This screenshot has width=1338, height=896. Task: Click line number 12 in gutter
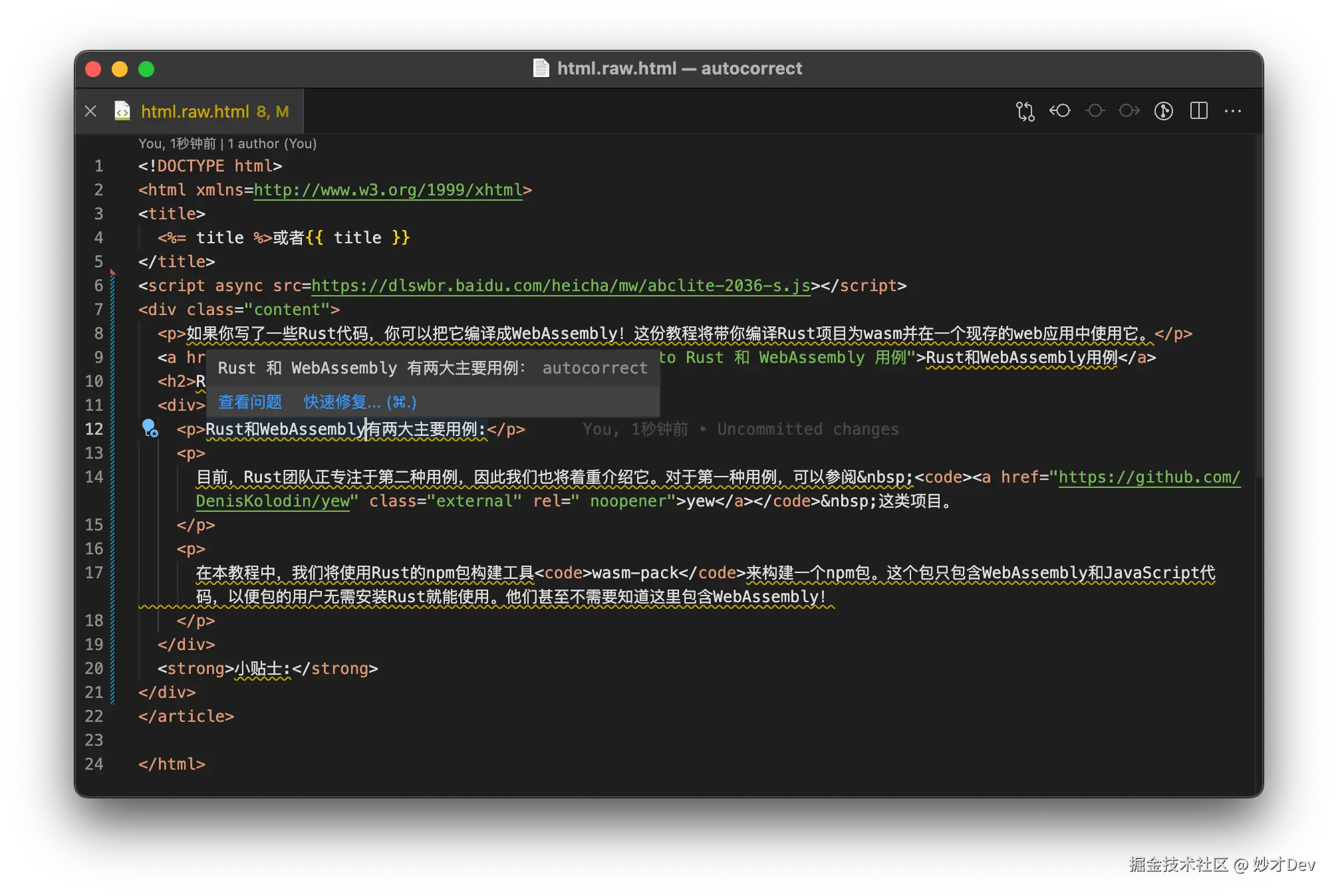[x=94, y=429]
